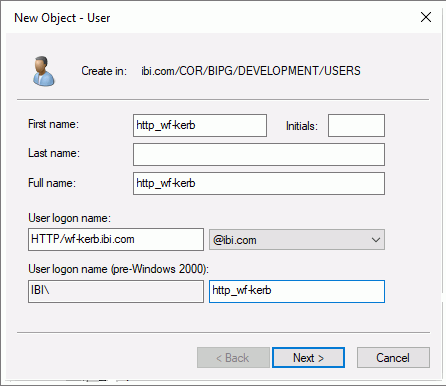Click the ibi.com/COR/BIPG/DEVELOPMENT/USERS path text
446x386 pixels.
tap(251, 71)
